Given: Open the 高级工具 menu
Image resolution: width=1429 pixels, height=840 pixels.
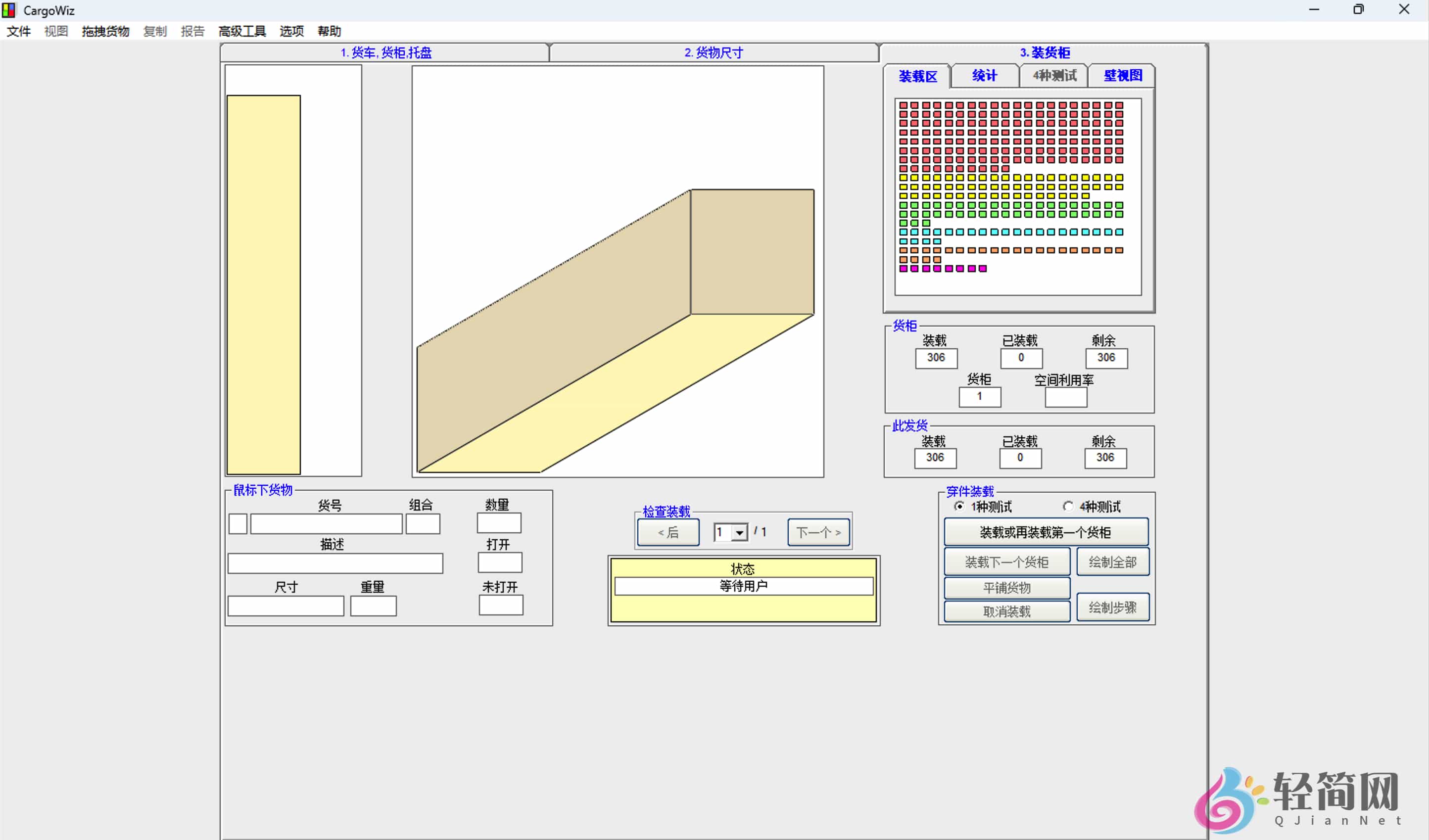Looking at the screenshot, I should pos(242,31).
